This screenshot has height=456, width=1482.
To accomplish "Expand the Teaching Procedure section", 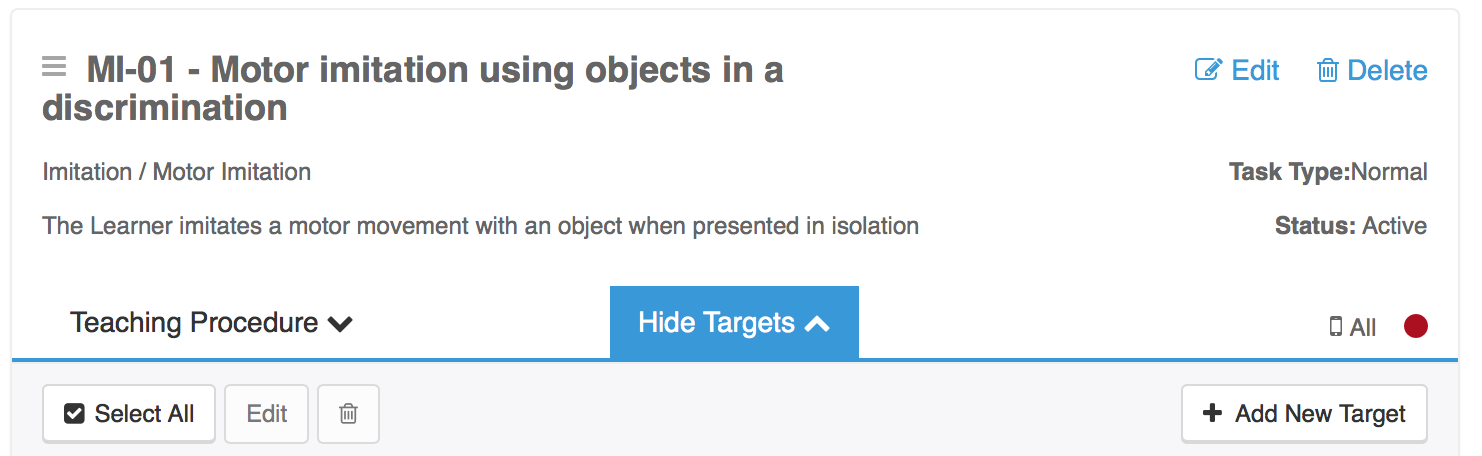I will point(211,323).
